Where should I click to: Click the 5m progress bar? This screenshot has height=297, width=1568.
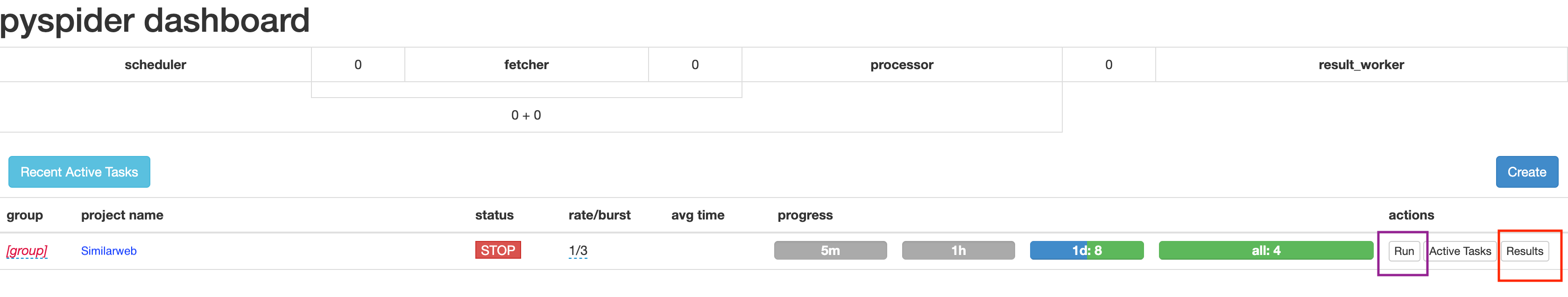point(830,250)
